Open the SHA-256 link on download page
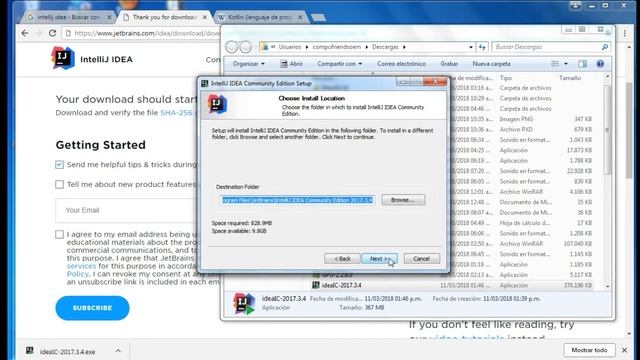Screen dimensions: 640x360 [176, 113]
